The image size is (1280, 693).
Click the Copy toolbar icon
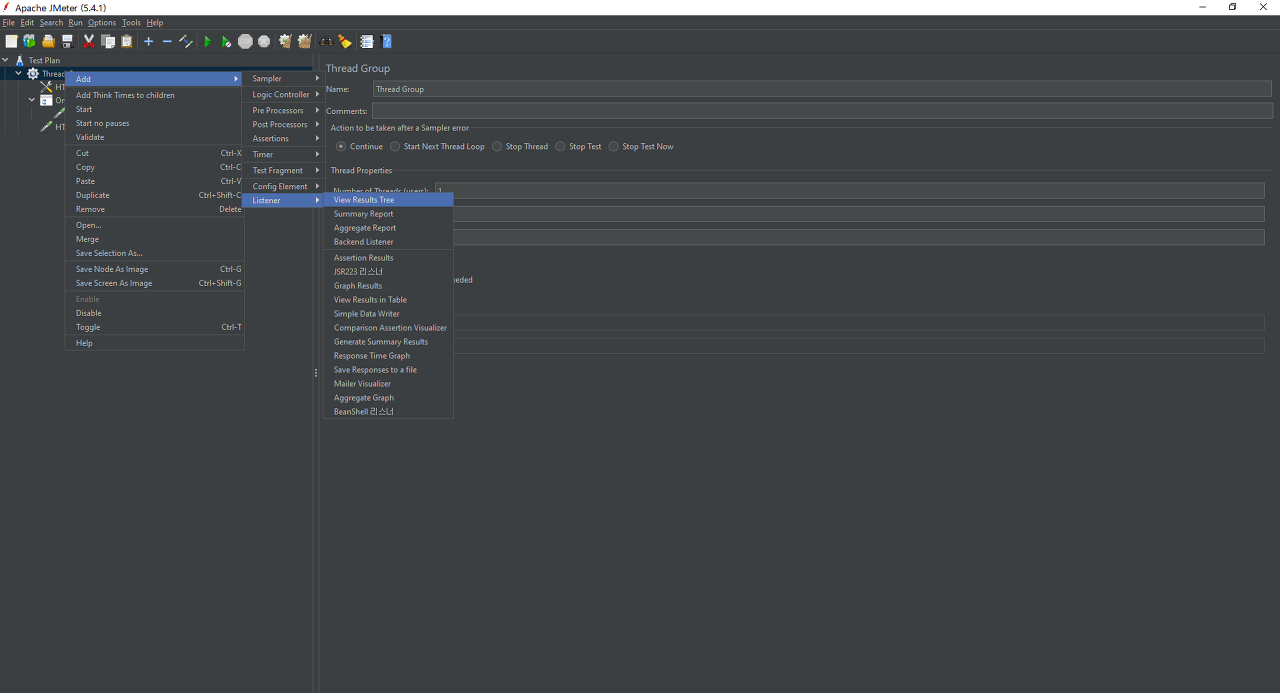(x=108, y=41)
